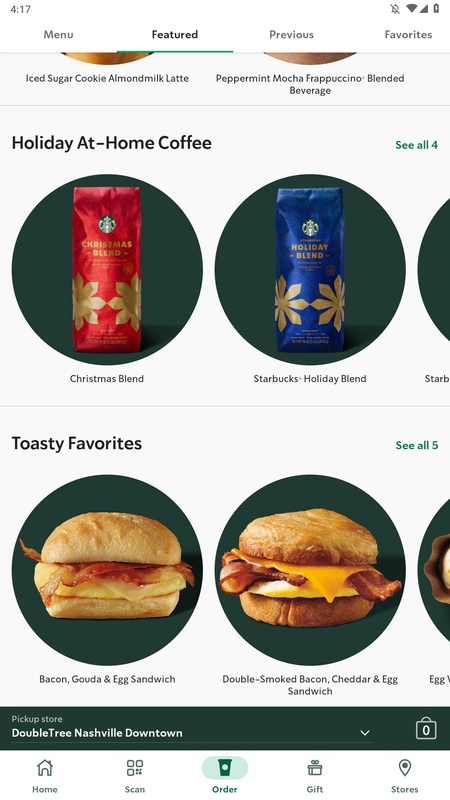Choose the Bacon, Gouda & Egg Sandwich

(x=107, y=570)
